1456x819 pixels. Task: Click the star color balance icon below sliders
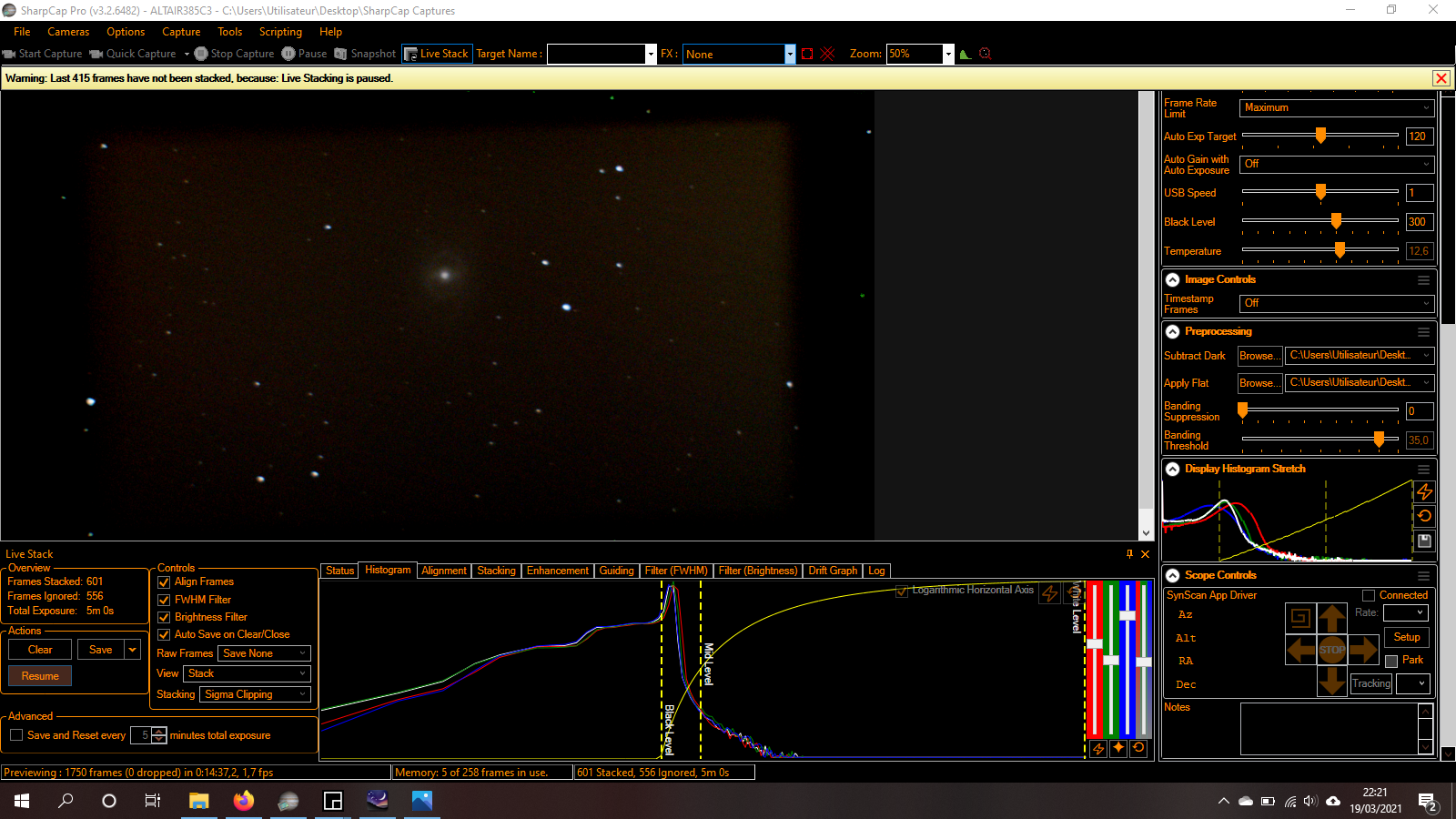(x=1118, y=748)
